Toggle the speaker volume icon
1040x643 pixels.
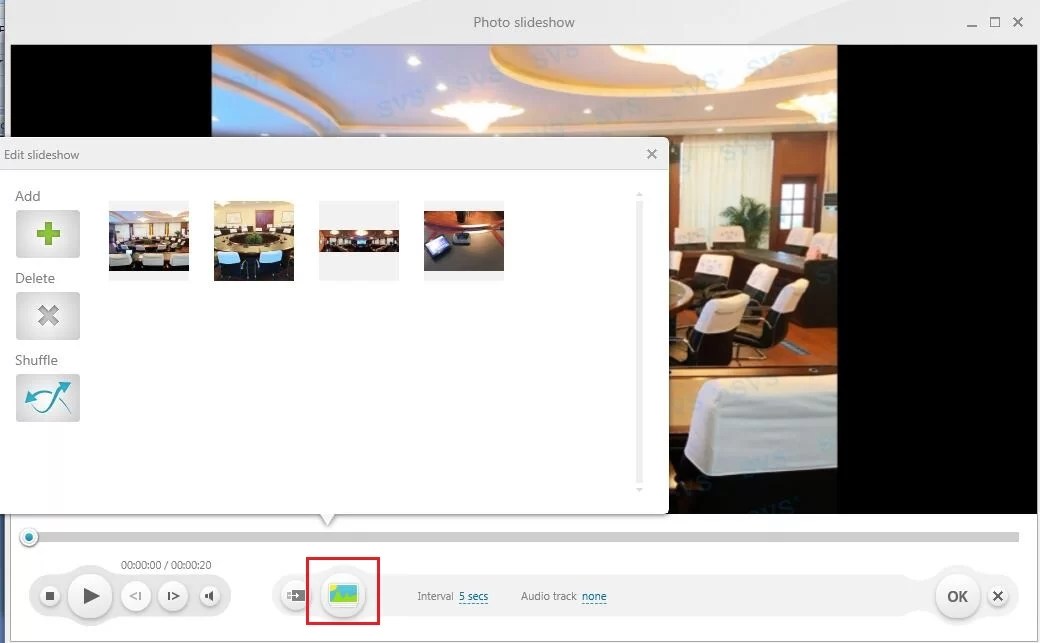point(210,595)
